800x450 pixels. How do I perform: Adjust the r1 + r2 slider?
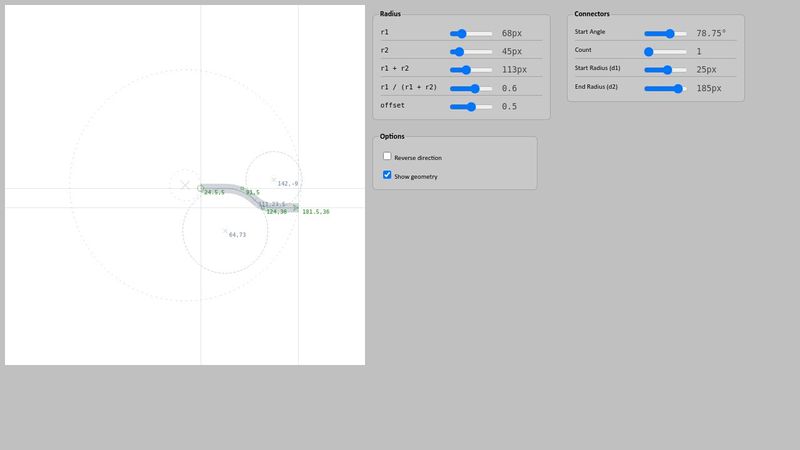click(471, 70)
